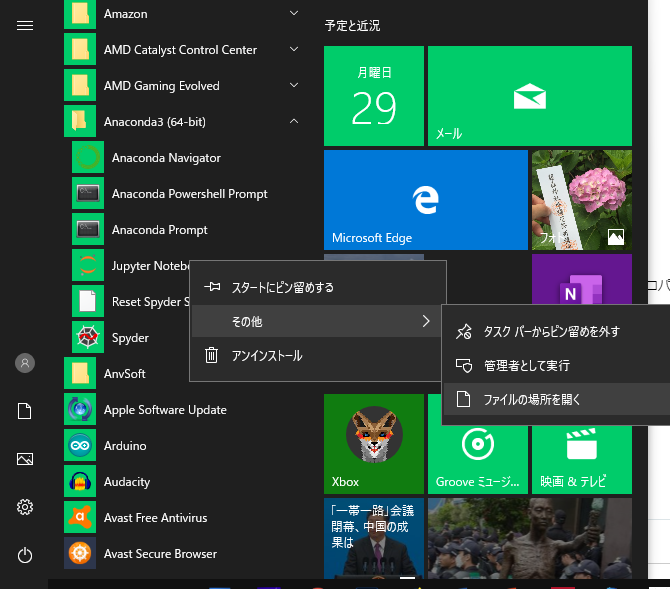Screen dimensions: 670x589
Task: Open Settings gear in Start sidebar
Action: click(25, 507)
